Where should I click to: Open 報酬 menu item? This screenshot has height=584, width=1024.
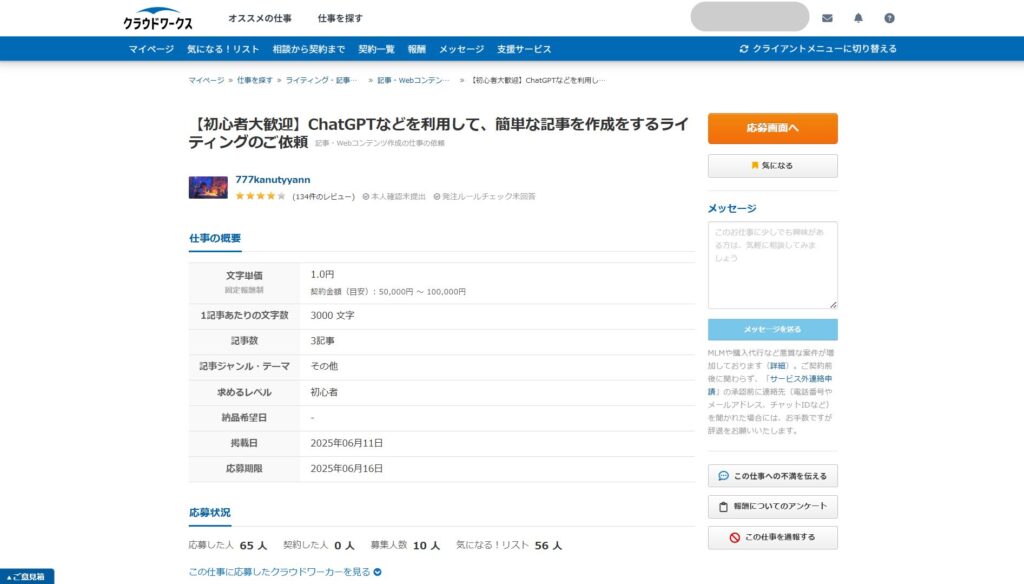pyautogui.click(x=417, y=49)
